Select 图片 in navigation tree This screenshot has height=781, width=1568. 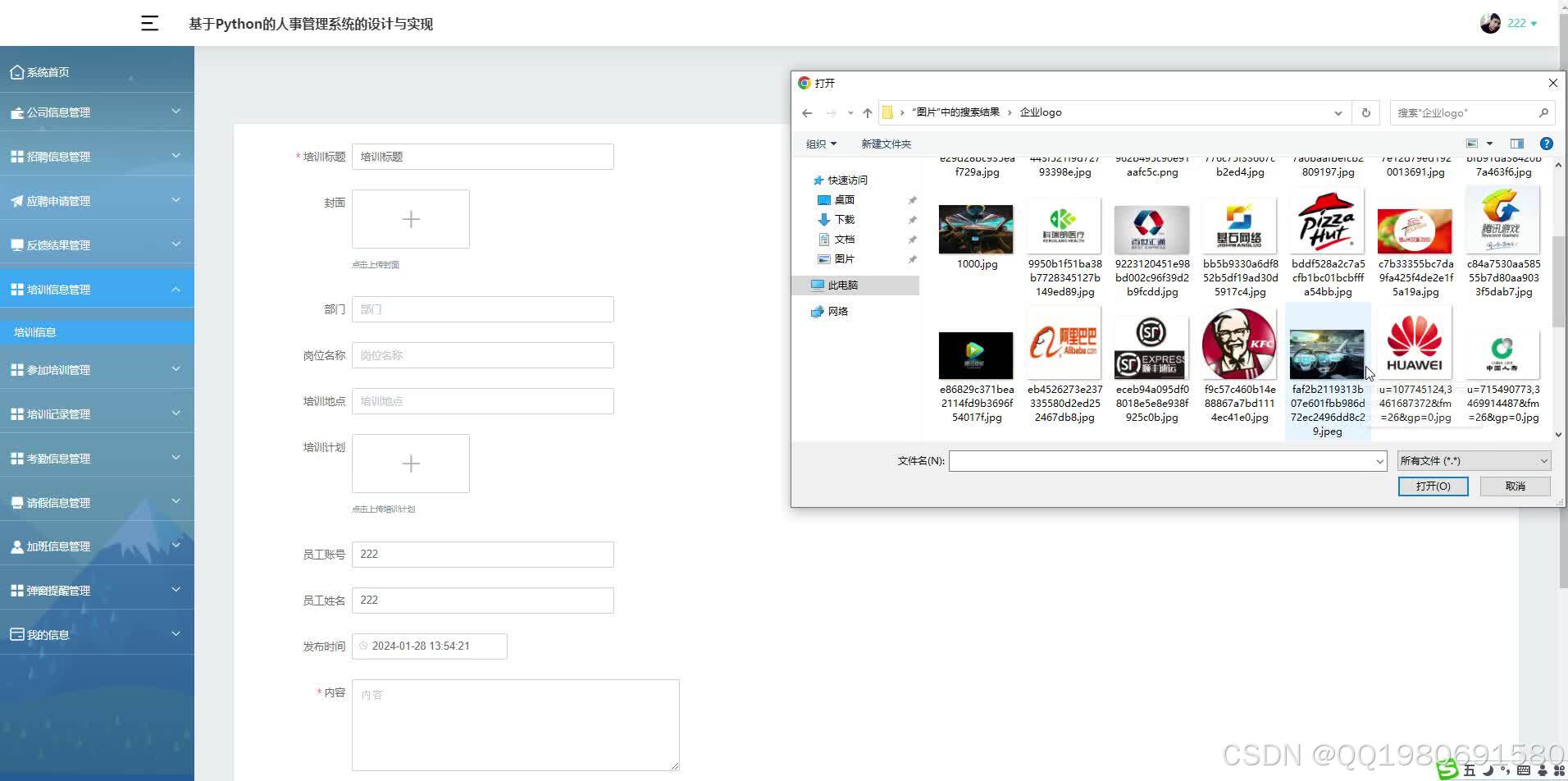coord(836,259)
